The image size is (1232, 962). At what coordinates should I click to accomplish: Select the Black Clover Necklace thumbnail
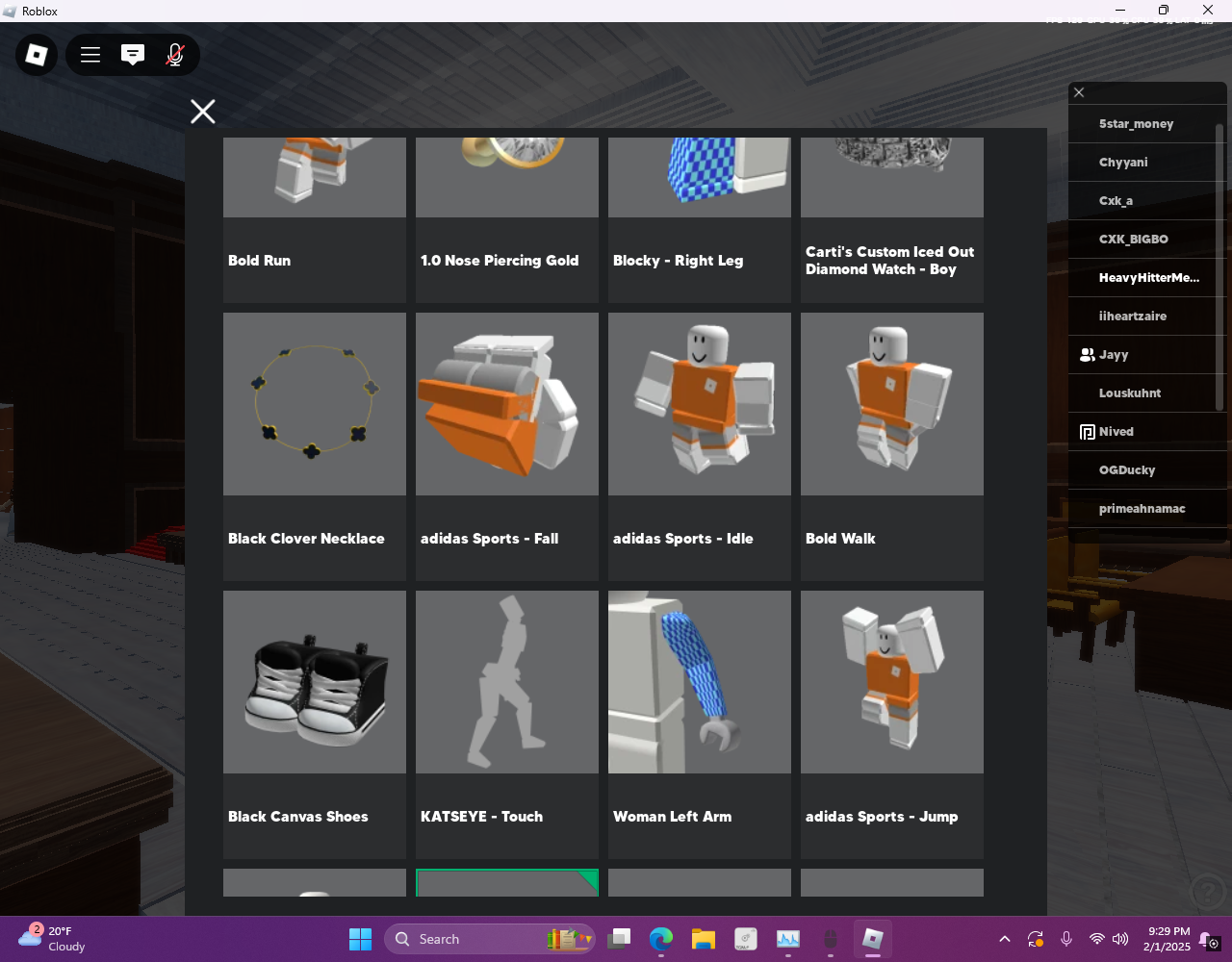(x=315, y=404)
